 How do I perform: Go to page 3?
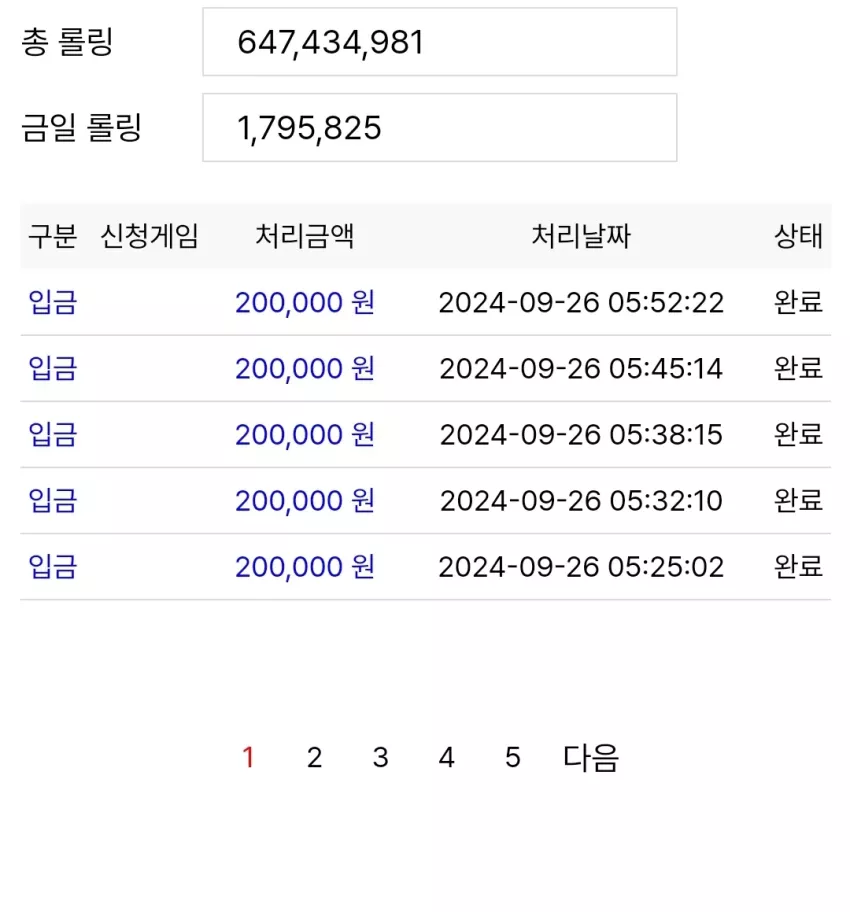point(380,757)
